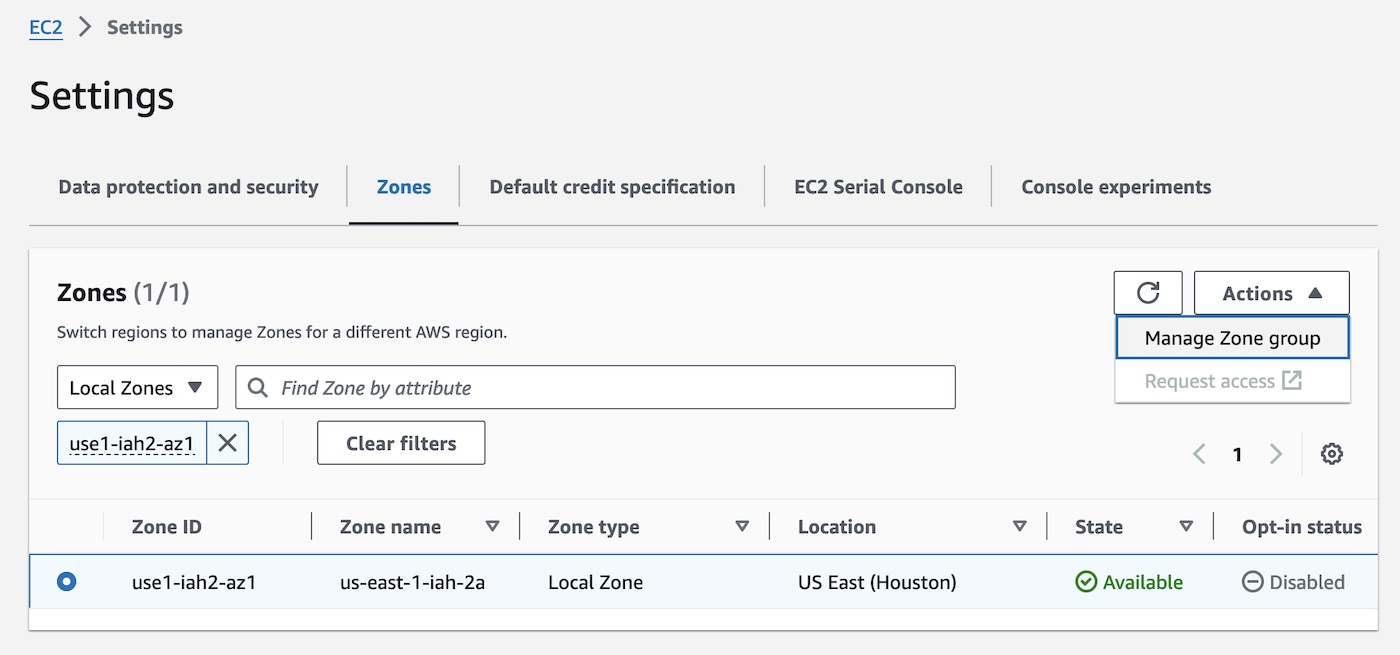Viewport: 1400px width, 655px height.
Task: Remove the use1-iah2-az1 filter with X
Action: click(227, 443)
